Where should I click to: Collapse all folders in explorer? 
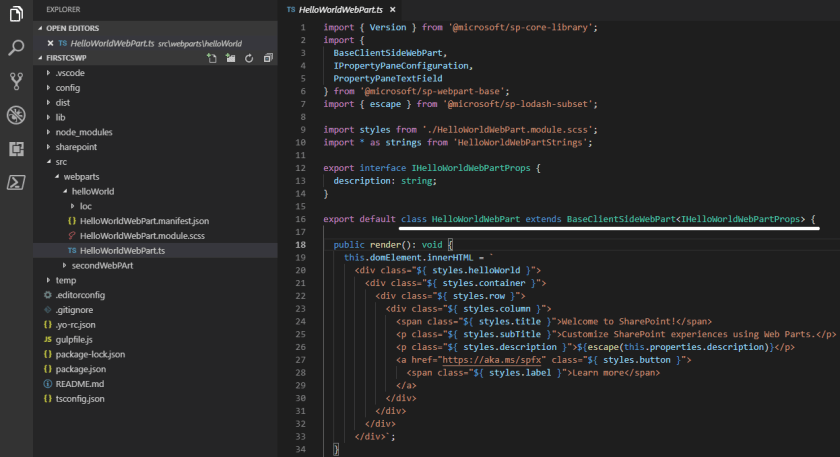[267, 59]
